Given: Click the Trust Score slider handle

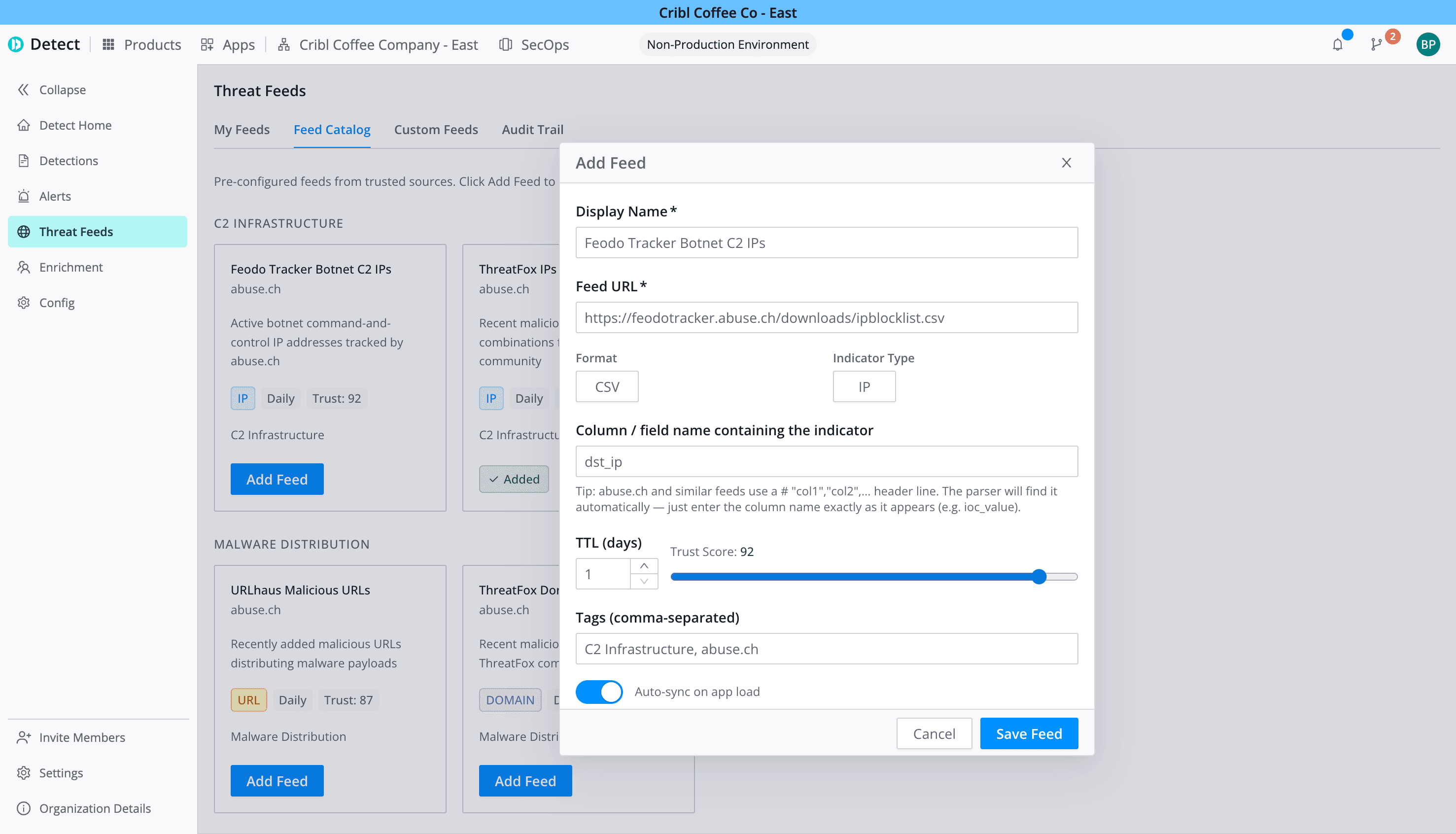Looking at the screenshot, I should coord(1039,576).
